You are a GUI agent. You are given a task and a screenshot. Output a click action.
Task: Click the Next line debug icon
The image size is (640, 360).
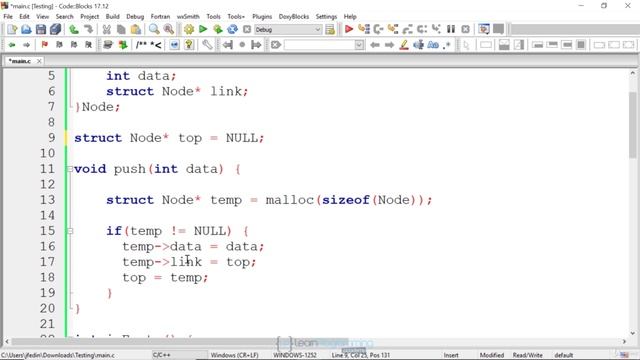tap(378, 29)
